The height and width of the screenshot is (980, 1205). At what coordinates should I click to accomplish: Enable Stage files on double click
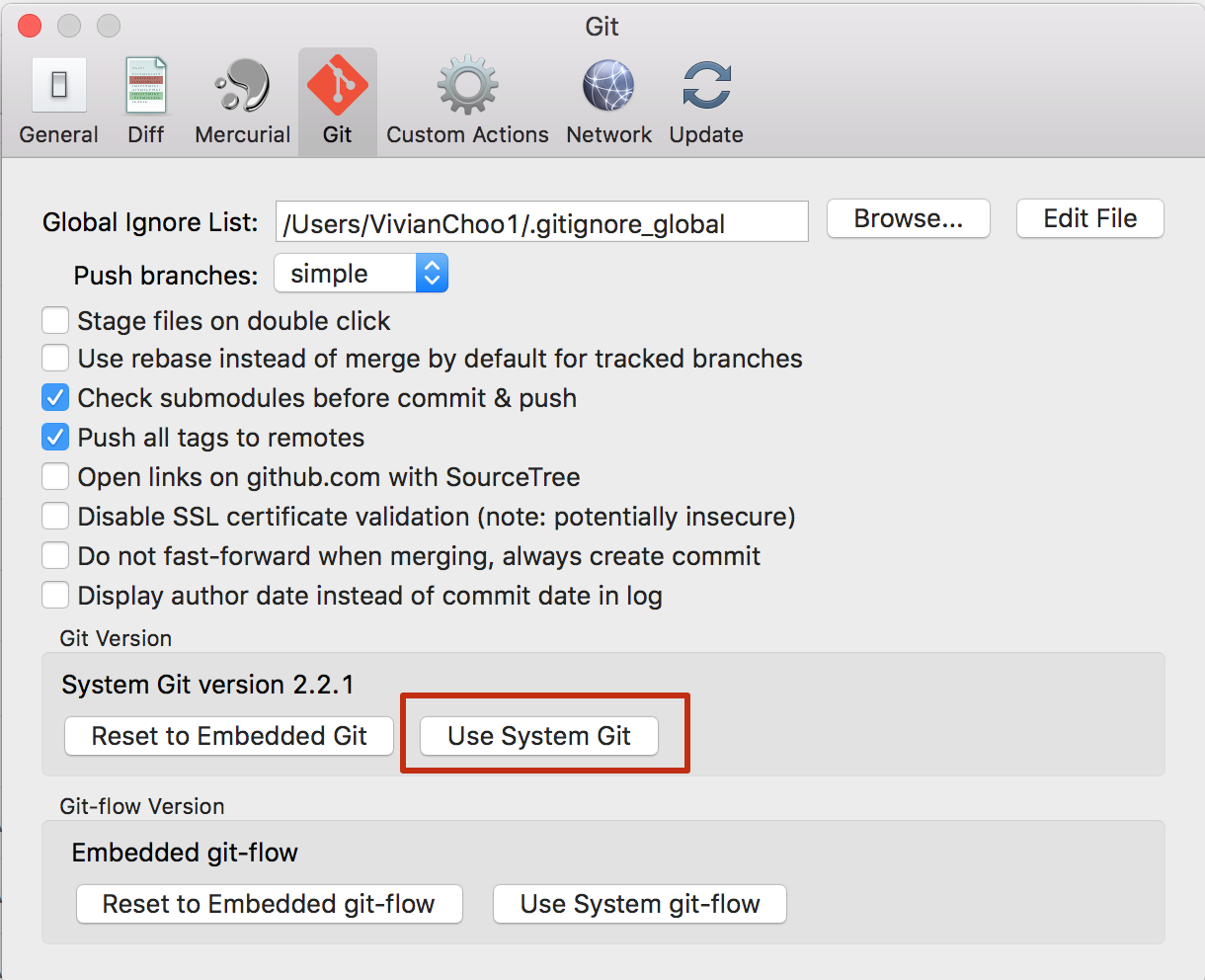55,319
